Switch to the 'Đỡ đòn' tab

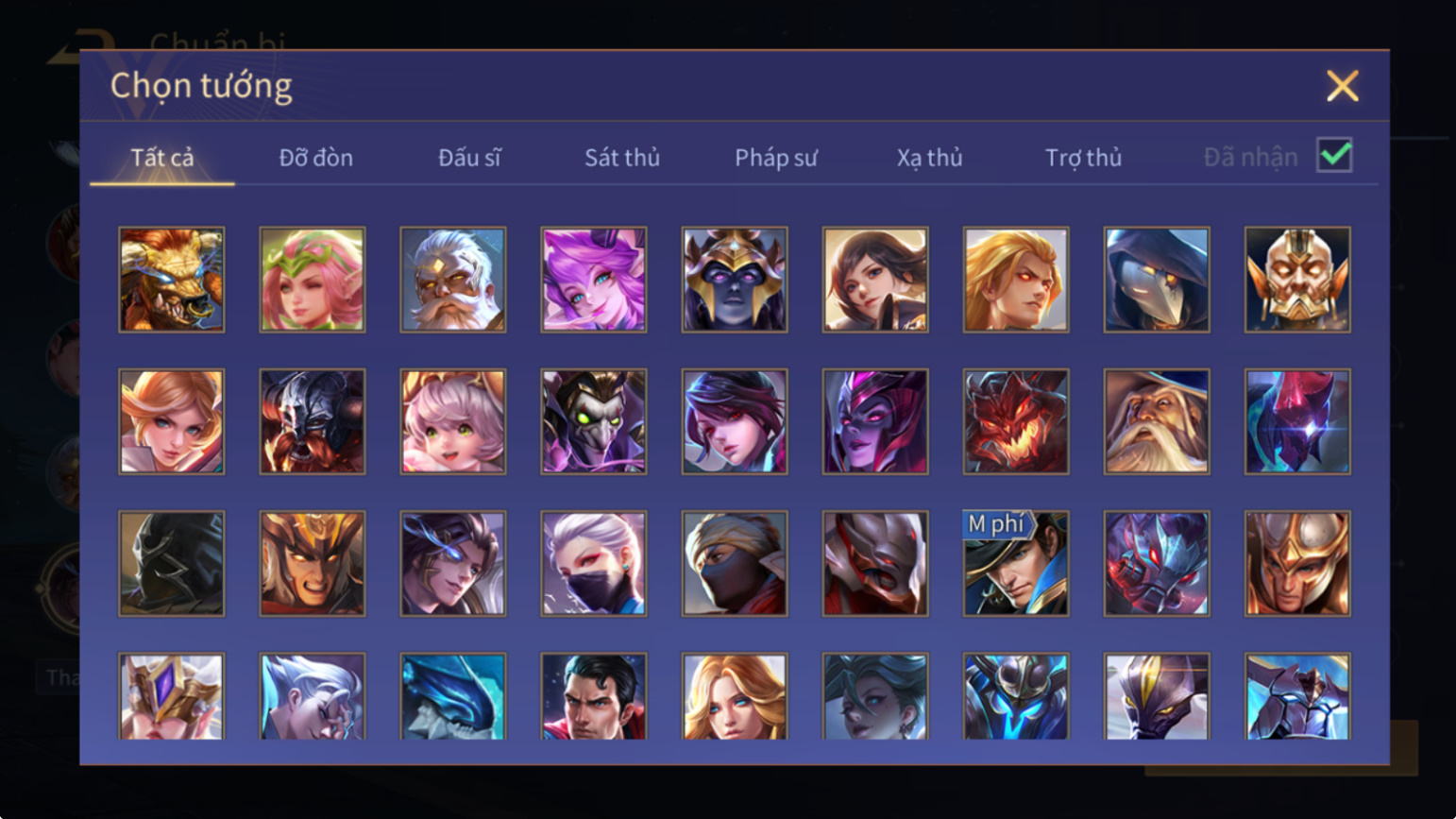(x=315, y=158)
